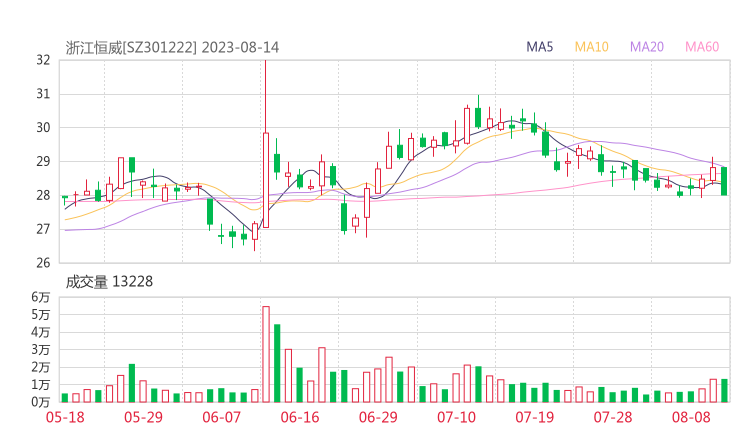Click the 05-29 date axis label

(143, 417)
